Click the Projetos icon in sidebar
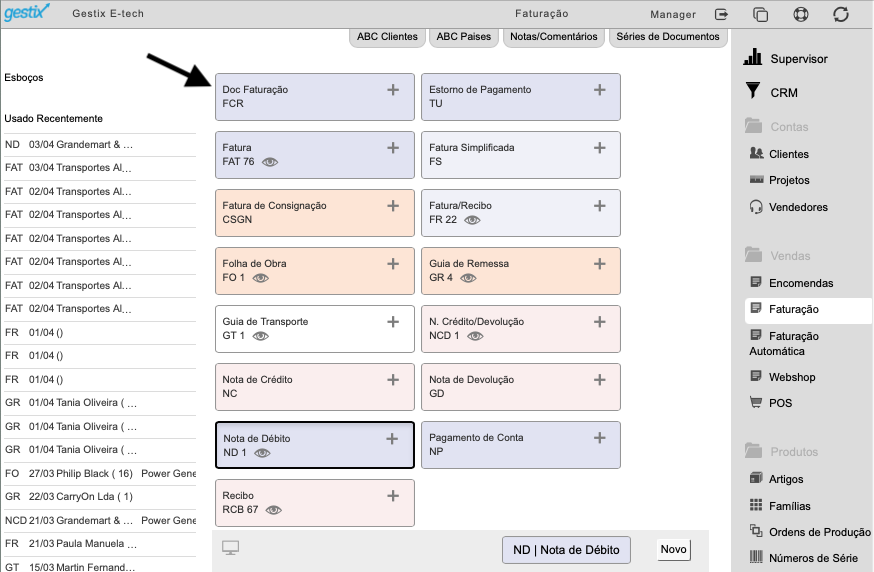874x572 pixels. coord(756,180)
